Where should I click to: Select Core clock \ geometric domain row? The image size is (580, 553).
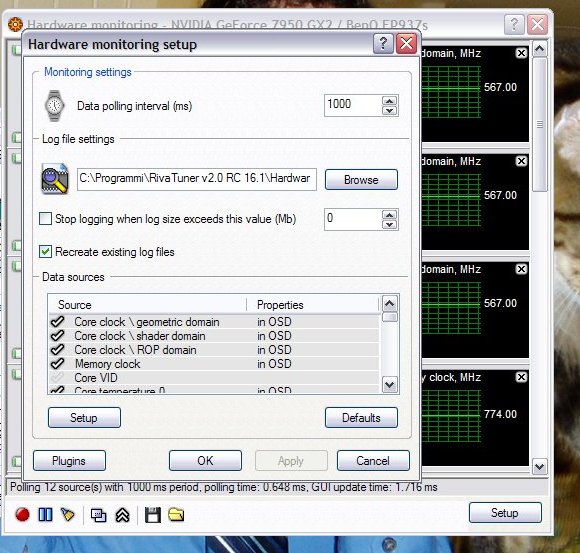(214, 321)
